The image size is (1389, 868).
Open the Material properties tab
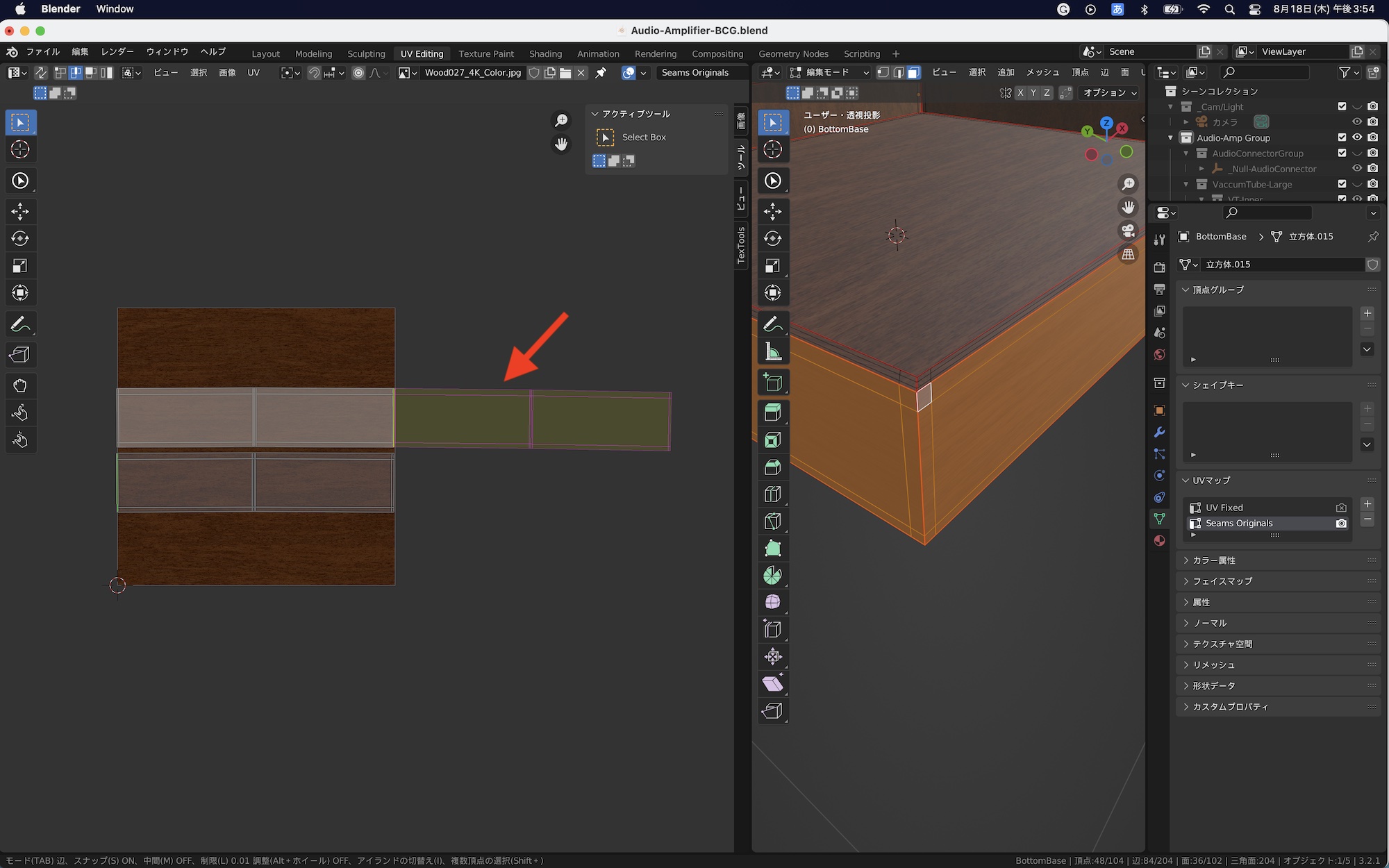click(x=1159, y=541)
